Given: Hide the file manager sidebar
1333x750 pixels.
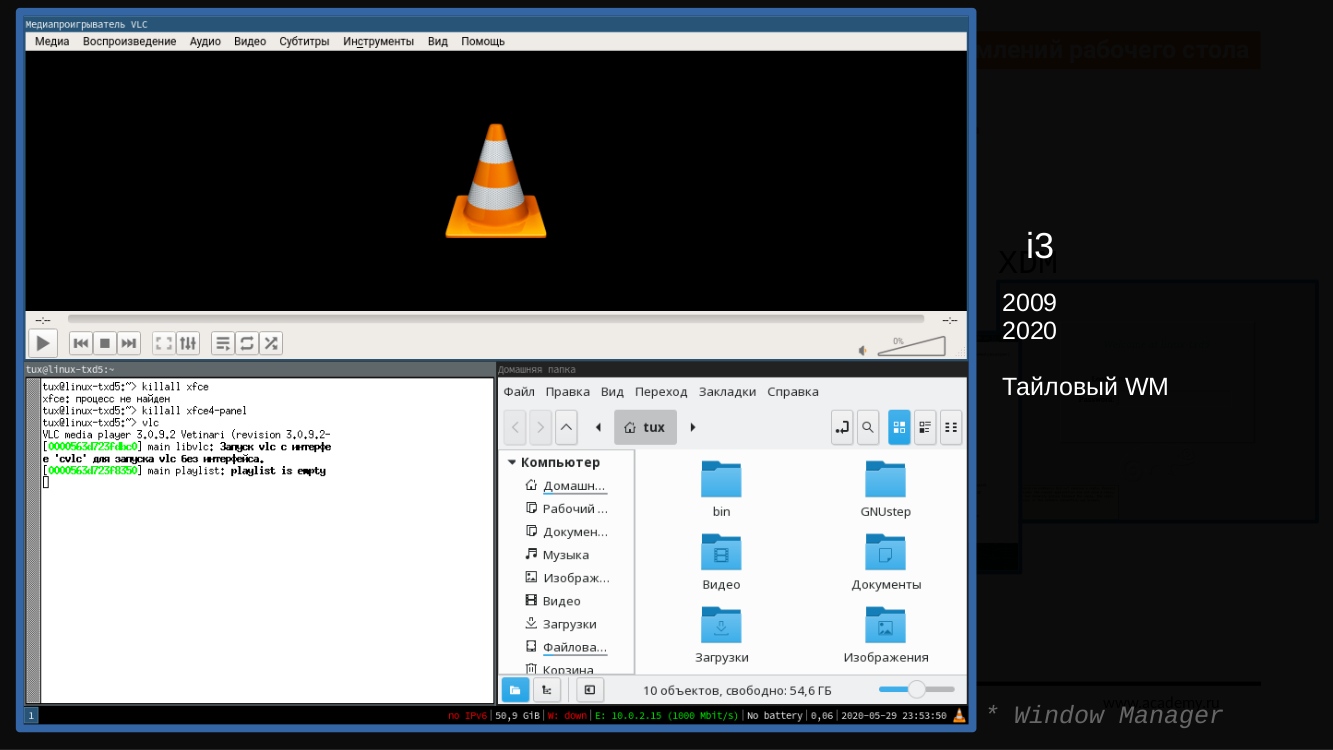Looking at the screenshot, I should pyautogui.click(x=590, y=690).
